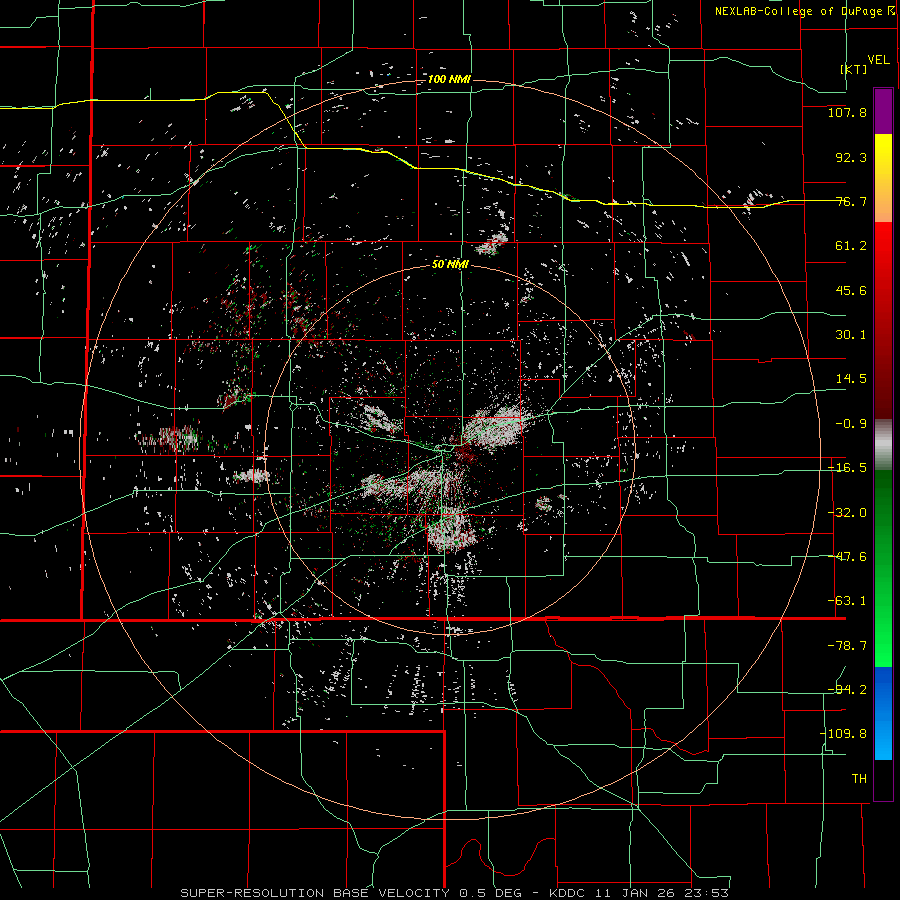Viewport: 900px width, 900px height.
Task: Click the -16.5 velocity scale value
Action: 847,468
